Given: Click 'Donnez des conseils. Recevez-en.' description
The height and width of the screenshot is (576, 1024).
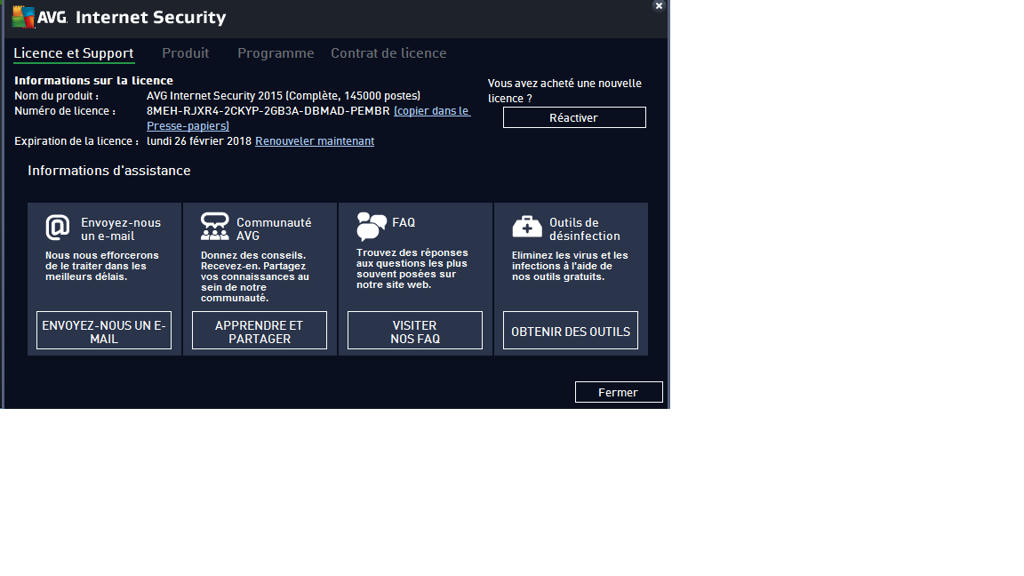Looking at the screenshot, I should pyautogui.click(x=255, y=276).
